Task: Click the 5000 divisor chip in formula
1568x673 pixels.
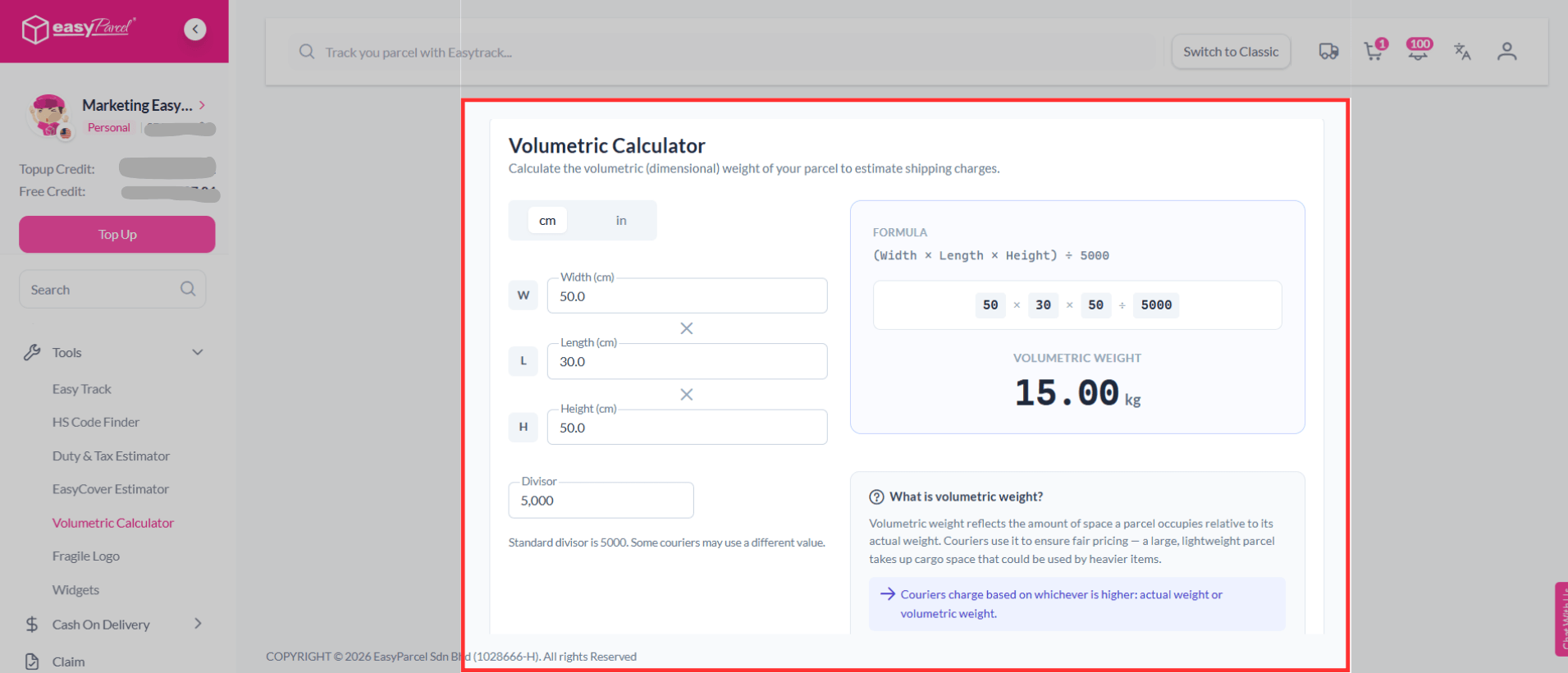Action: (x=1156, y=305)
